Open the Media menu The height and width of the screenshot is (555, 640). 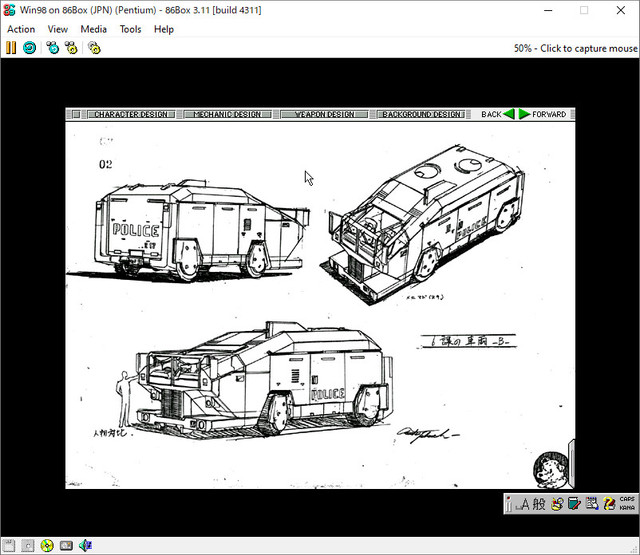click(93, 29)
